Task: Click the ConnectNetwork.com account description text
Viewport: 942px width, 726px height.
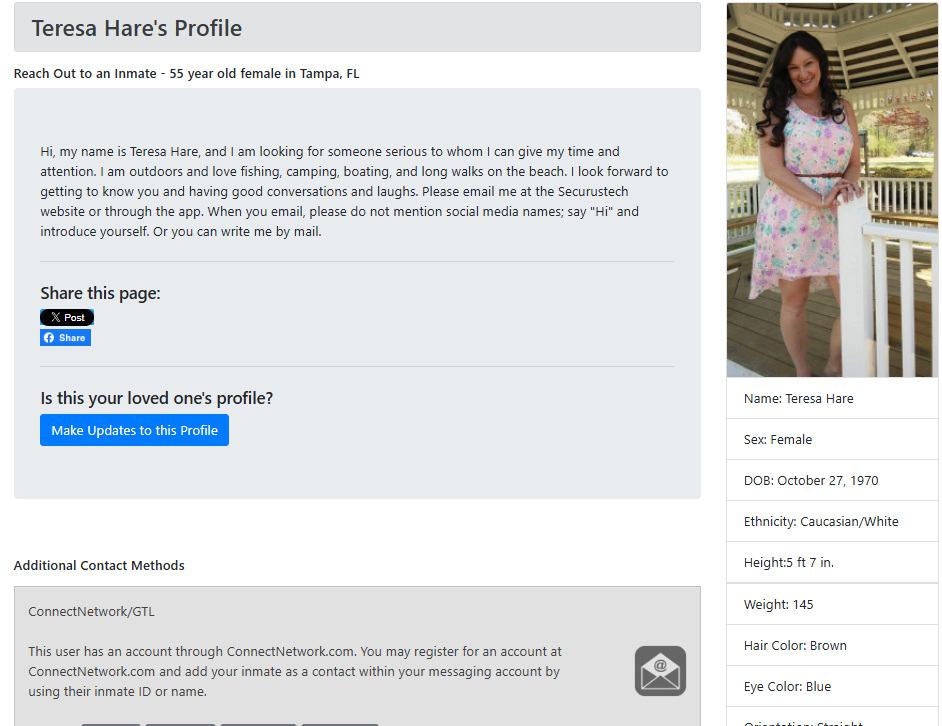Action: pyautogui.click(x=294, y=671)
